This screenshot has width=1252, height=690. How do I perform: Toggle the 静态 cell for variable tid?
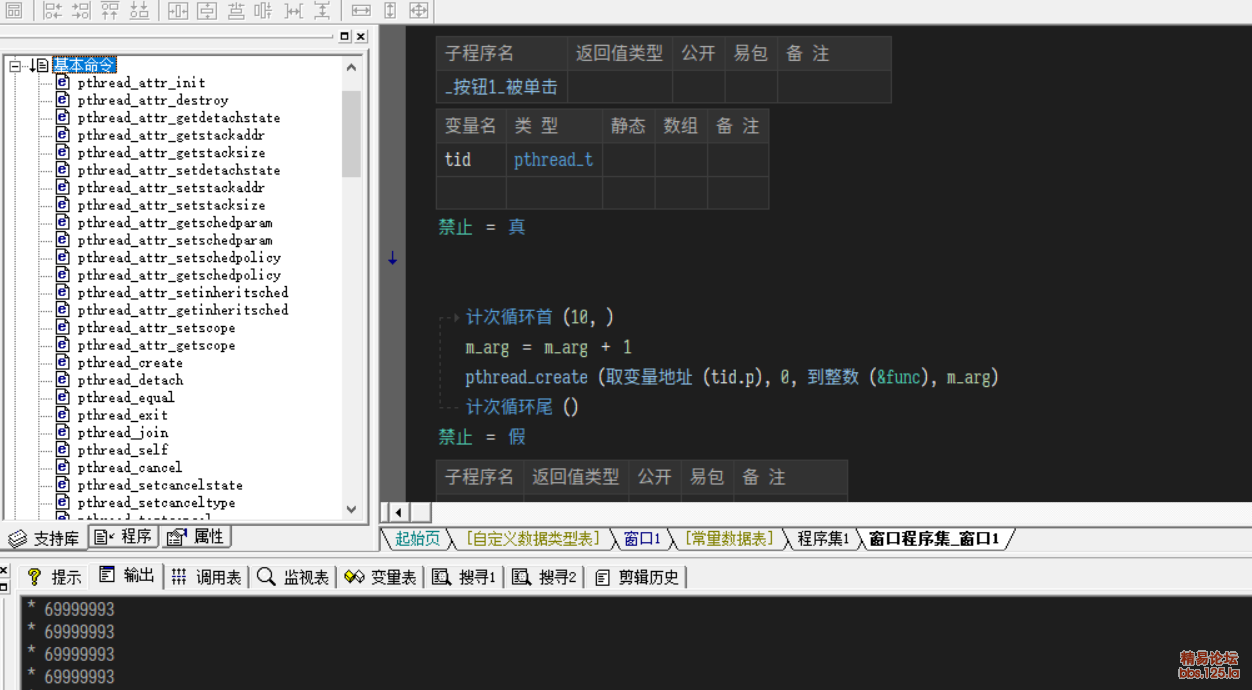(x=628, y=160)
